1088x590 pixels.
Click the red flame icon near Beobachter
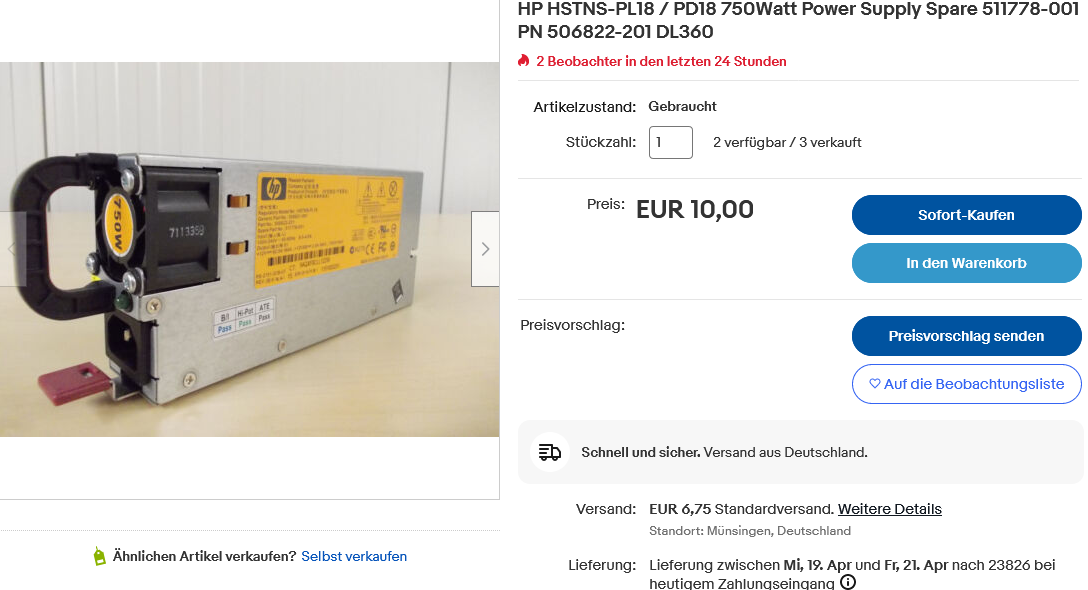tap(524, 61)
